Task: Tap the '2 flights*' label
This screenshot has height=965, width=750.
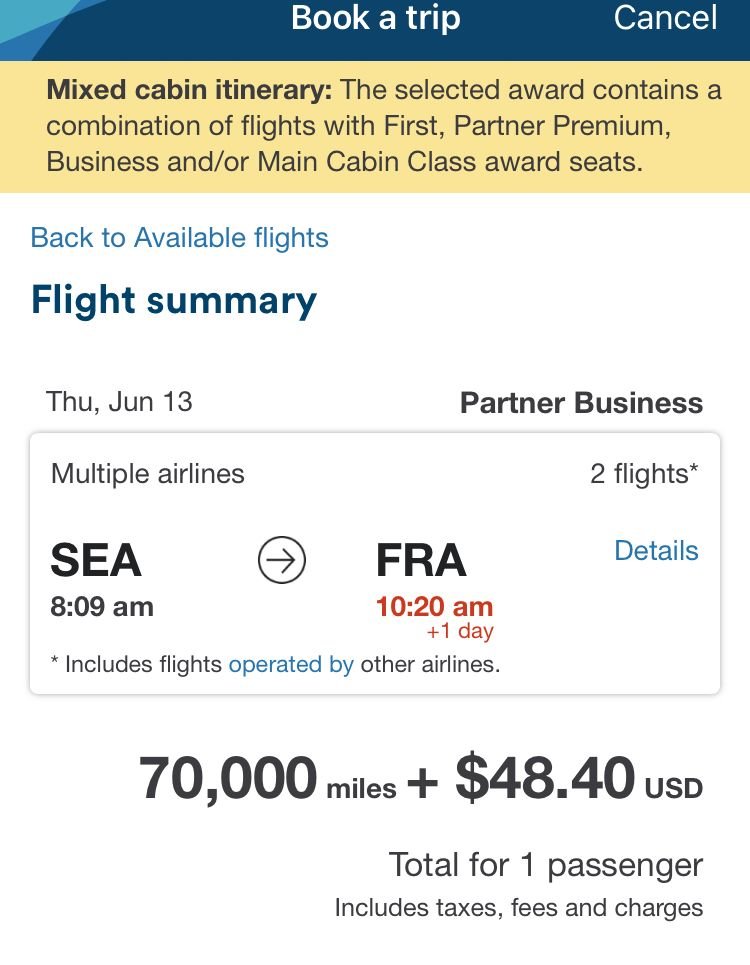Action: click(644, 473)
